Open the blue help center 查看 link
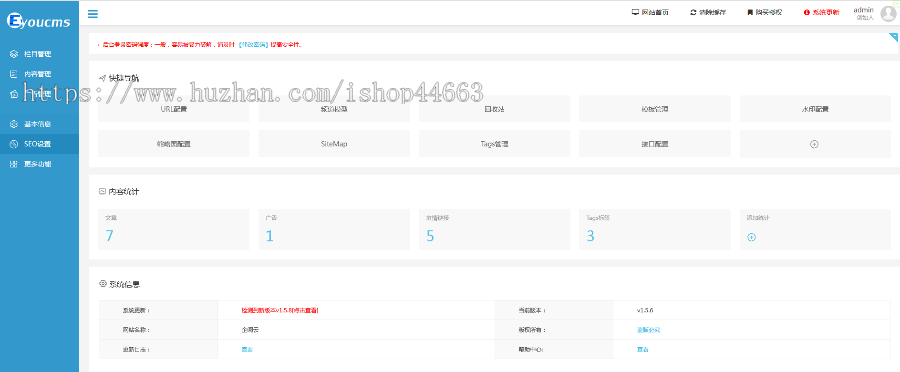 [642, 349]
